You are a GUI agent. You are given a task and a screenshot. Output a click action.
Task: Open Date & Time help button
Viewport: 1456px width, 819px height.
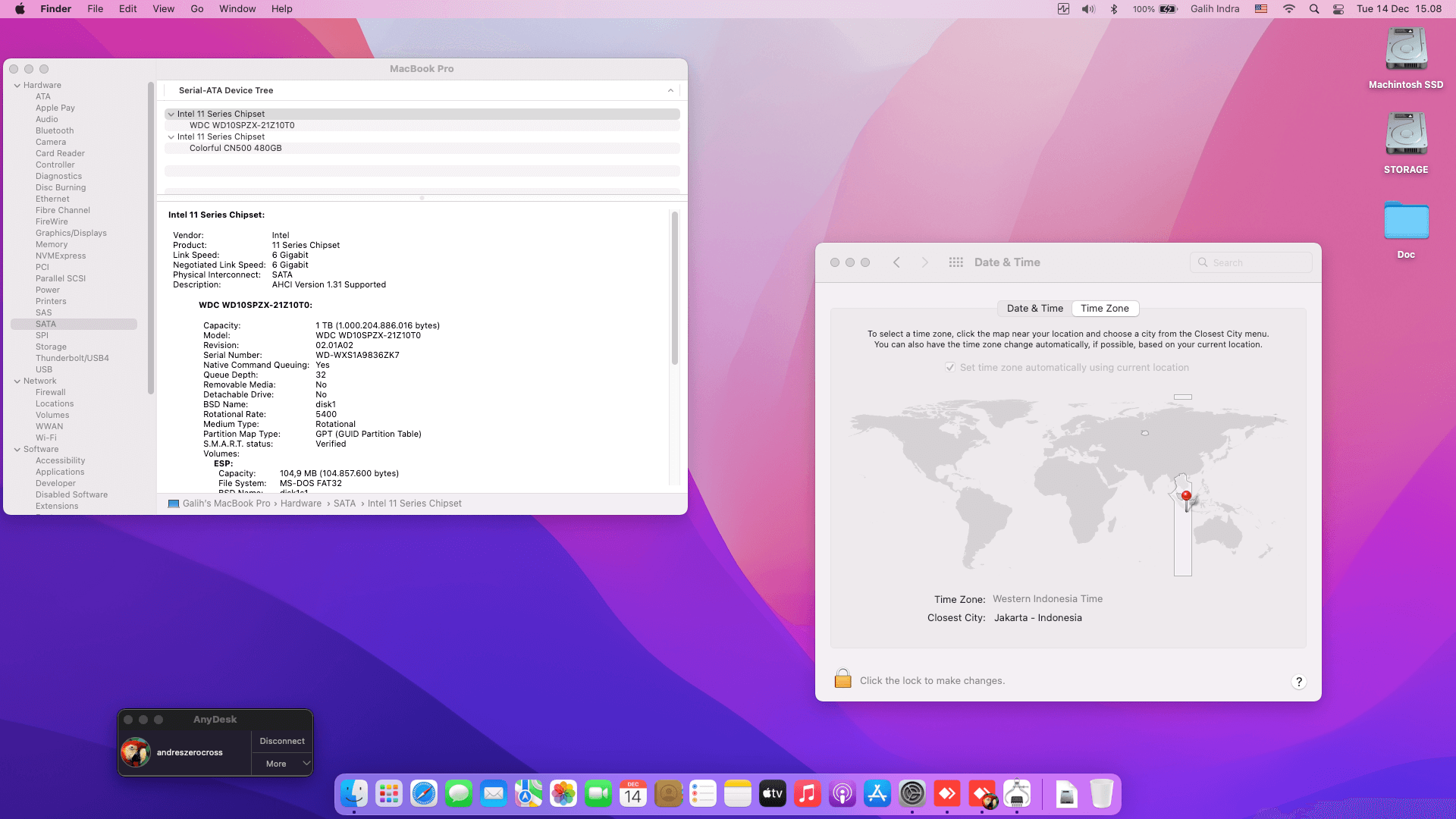pos(1298,682)
